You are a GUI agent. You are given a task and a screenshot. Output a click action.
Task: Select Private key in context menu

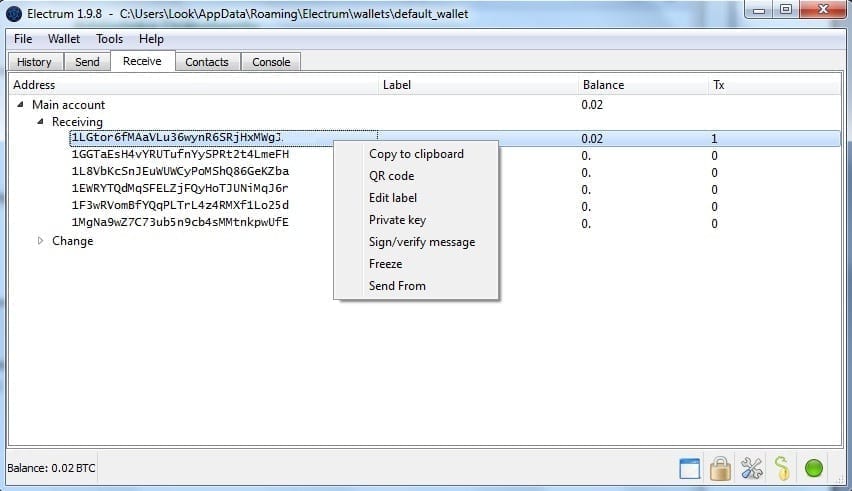coord(416,220)
